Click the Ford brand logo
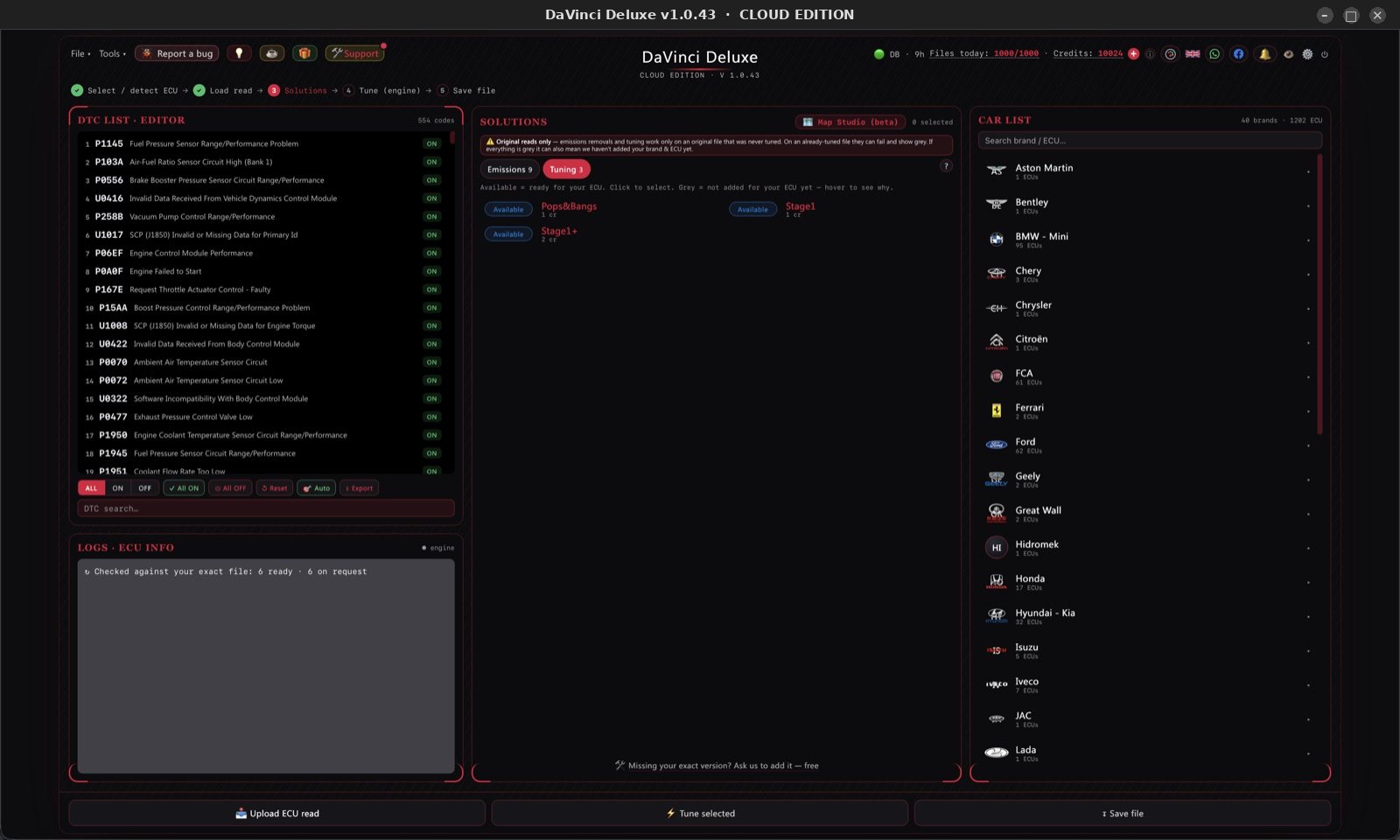1400x840 pixels. [997, 444]
